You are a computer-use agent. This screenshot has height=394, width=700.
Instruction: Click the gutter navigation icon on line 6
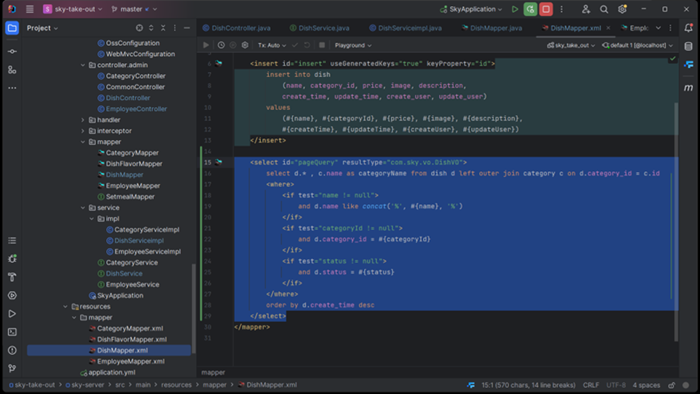point(219,63)
